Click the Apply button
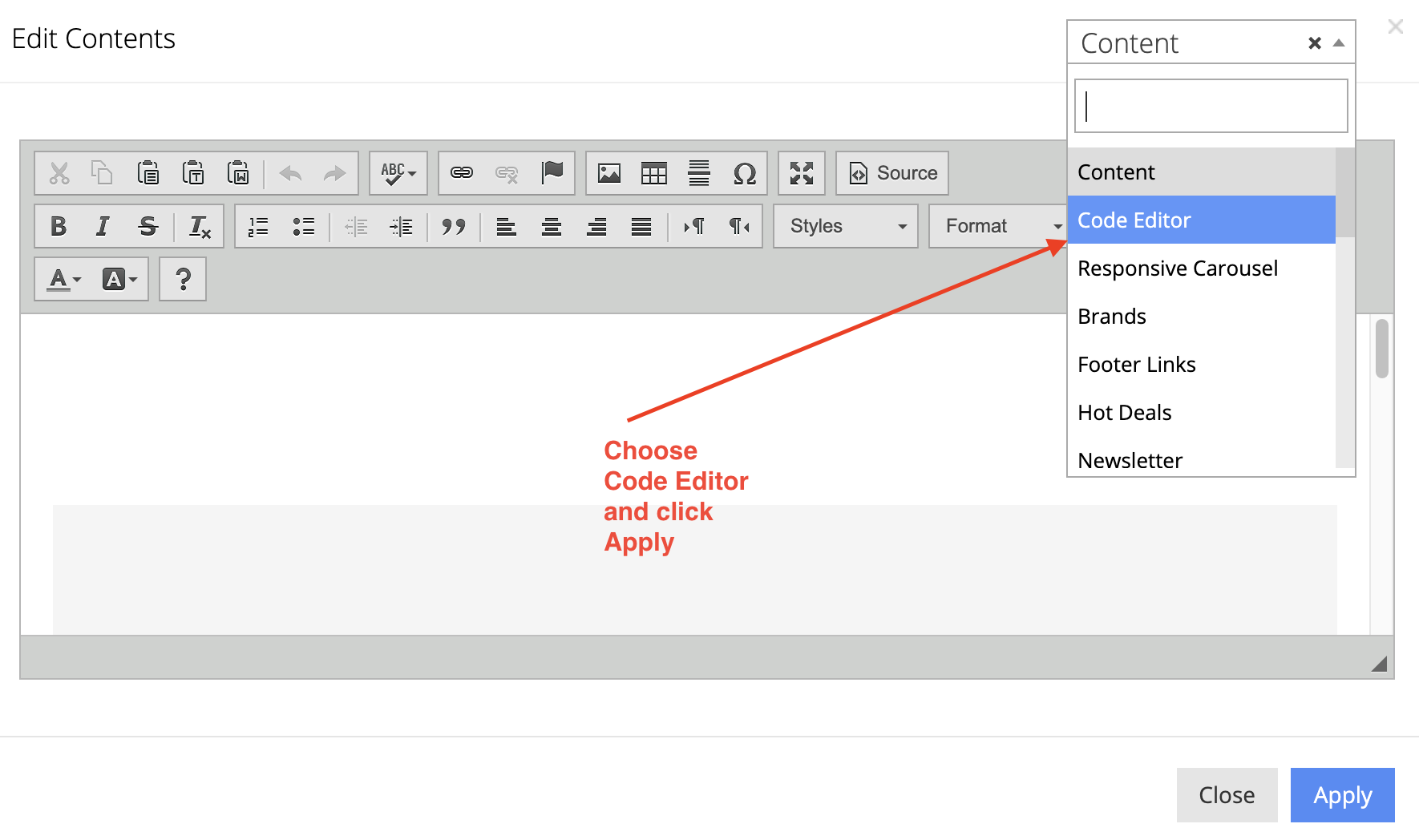Image resolution: width=1419 pixels, height=840 pixels. (1341, 795)
